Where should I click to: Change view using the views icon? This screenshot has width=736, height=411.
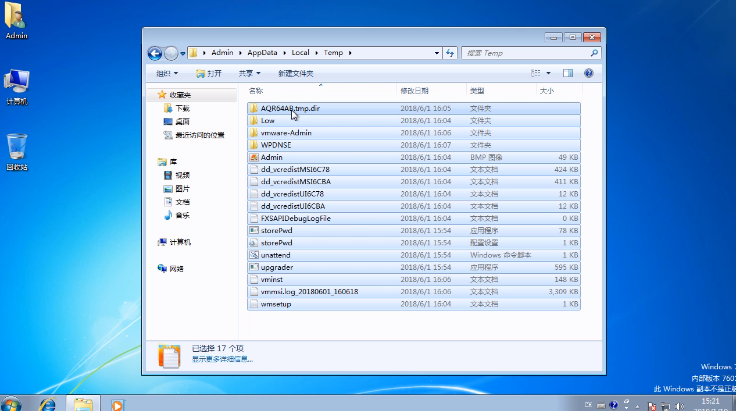536,73
